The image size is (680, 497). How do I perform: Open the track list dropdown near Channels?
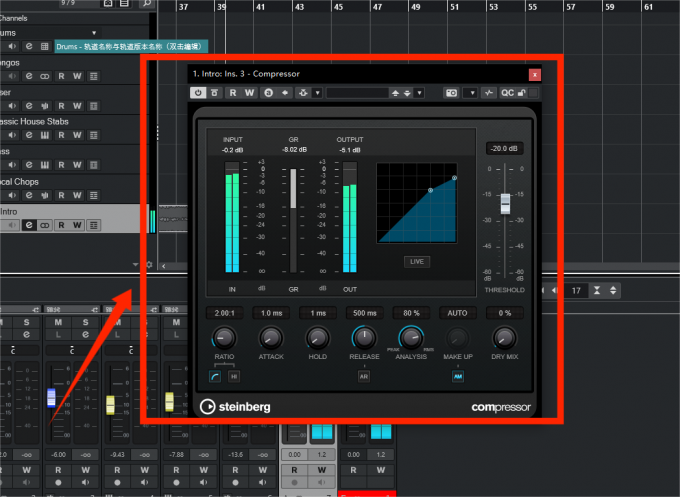[x=94, y=33]
